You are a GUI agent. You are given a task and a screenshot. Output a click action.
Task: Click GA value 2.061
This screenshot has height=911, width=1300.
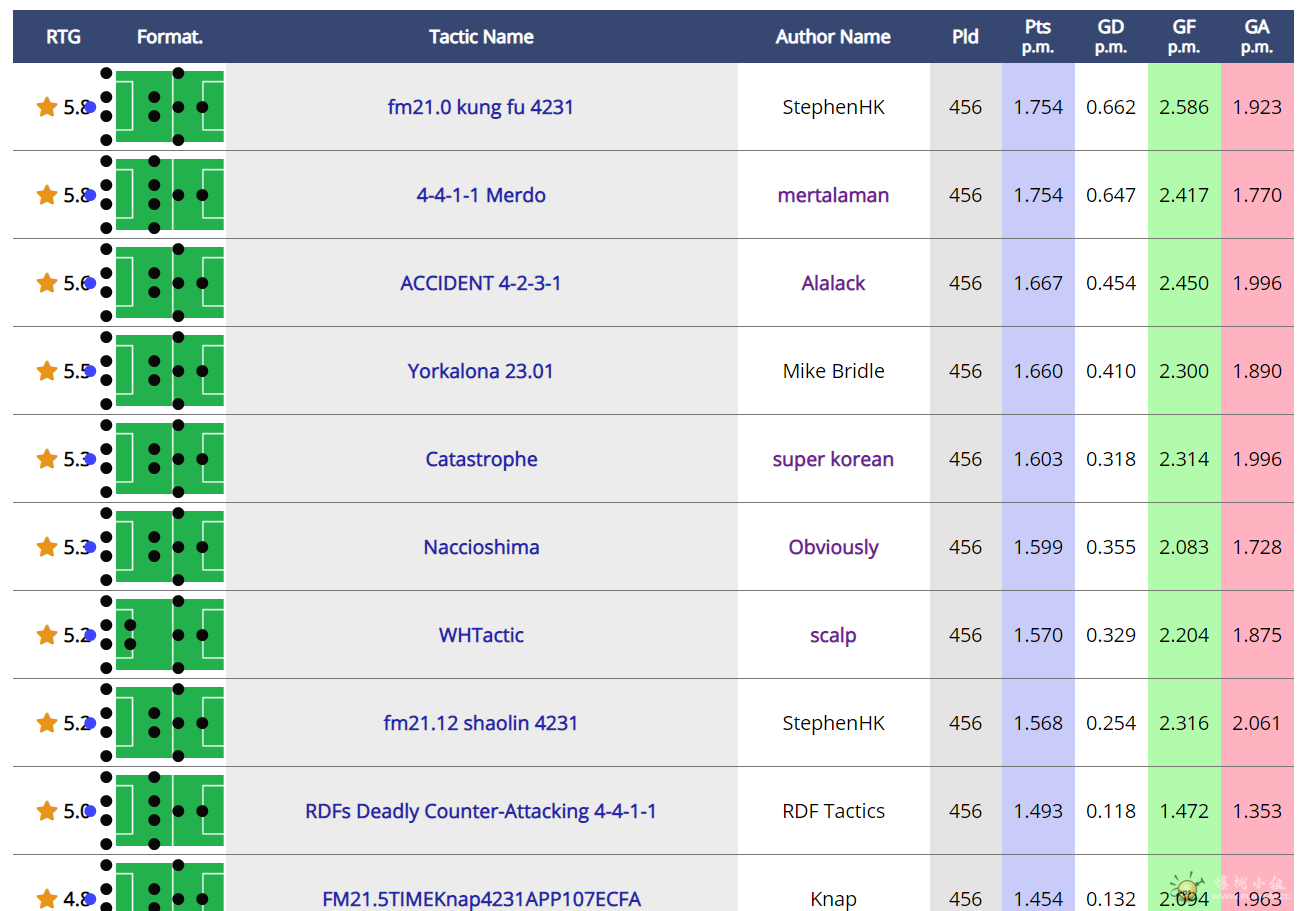(x=1257, y=723)
